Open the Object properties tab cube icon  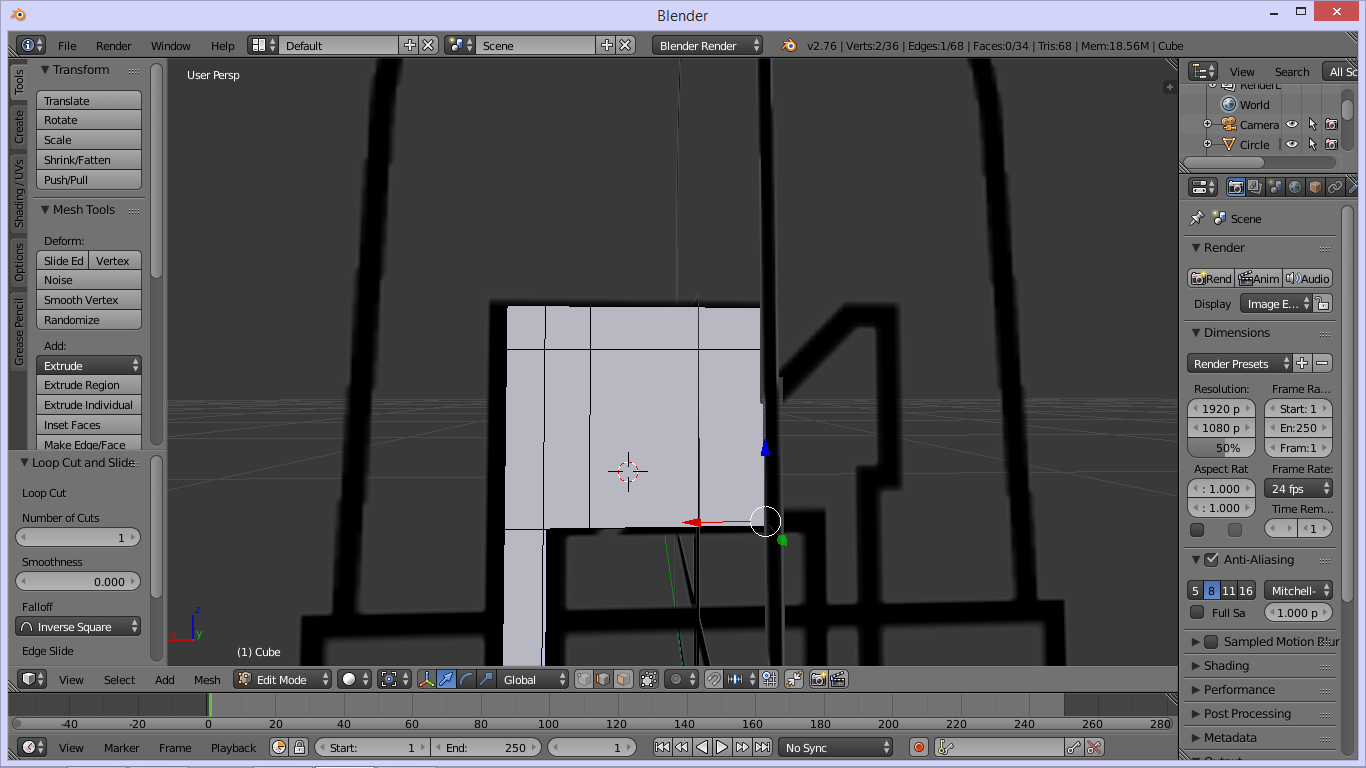click(x=1315, y=187)
